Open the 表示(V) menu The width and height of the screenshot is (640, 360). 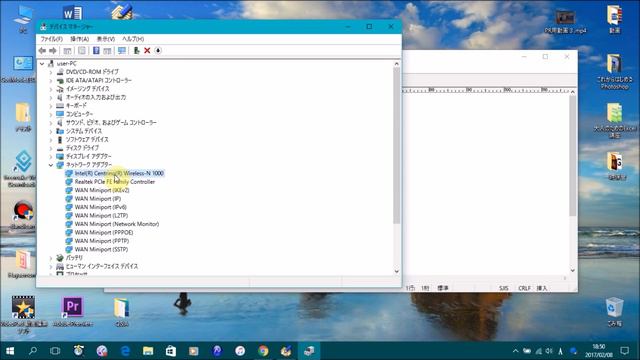point(105,39)
